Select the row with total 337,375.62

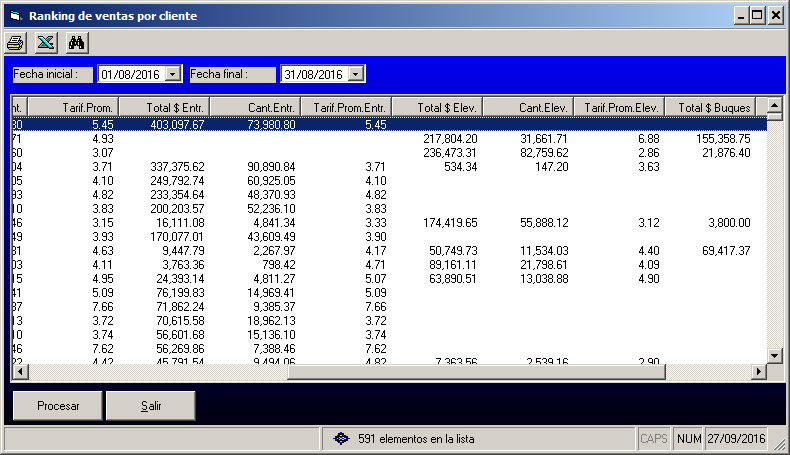163,166
